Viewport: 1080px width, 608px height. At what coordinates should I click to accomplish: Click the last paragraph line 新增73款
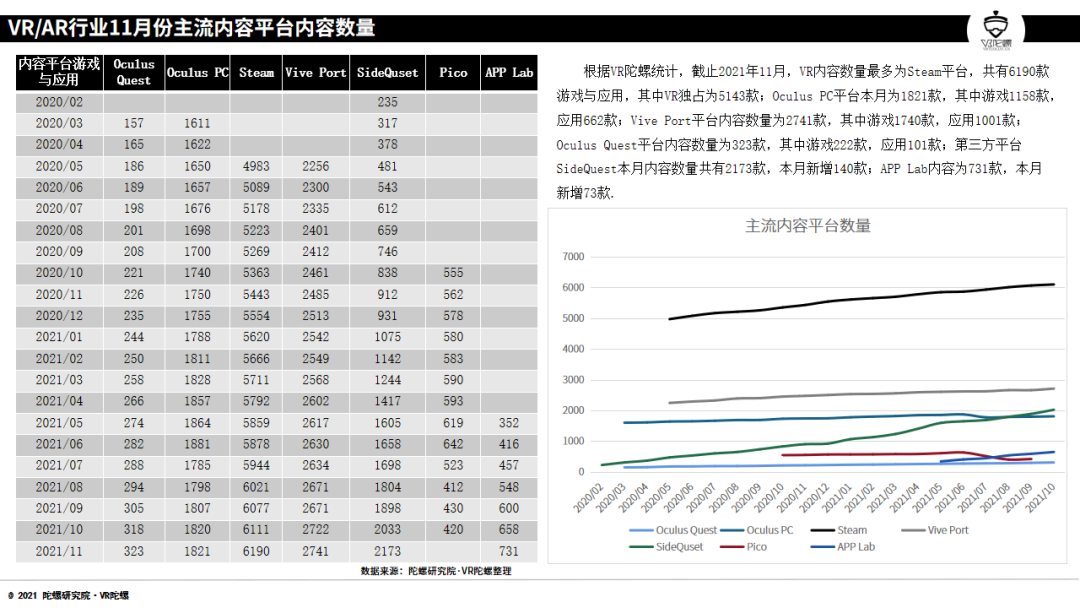[x=585, y=193]
